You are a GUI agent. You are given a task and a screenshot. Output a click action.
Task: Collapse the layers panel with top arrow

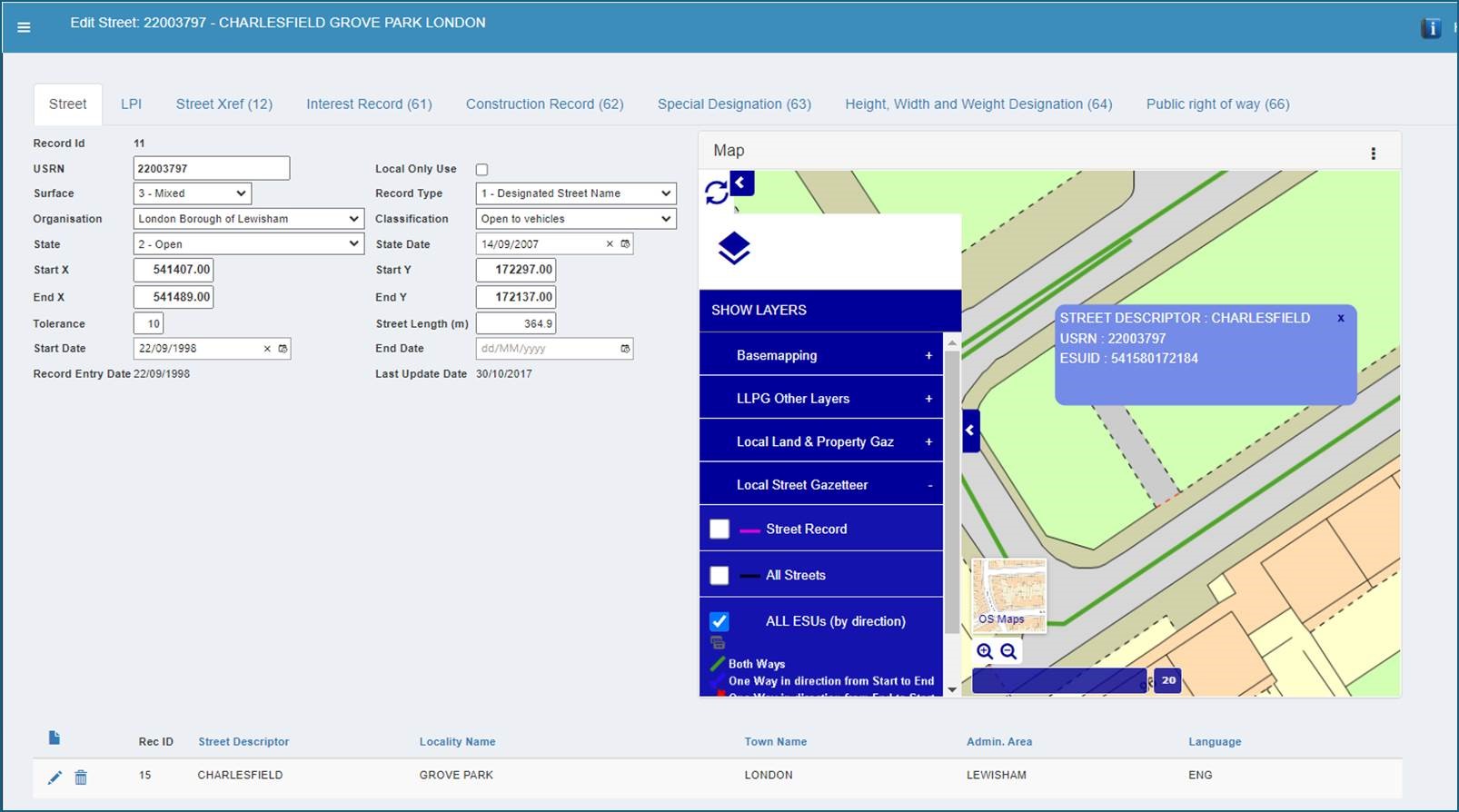(741, 183)
